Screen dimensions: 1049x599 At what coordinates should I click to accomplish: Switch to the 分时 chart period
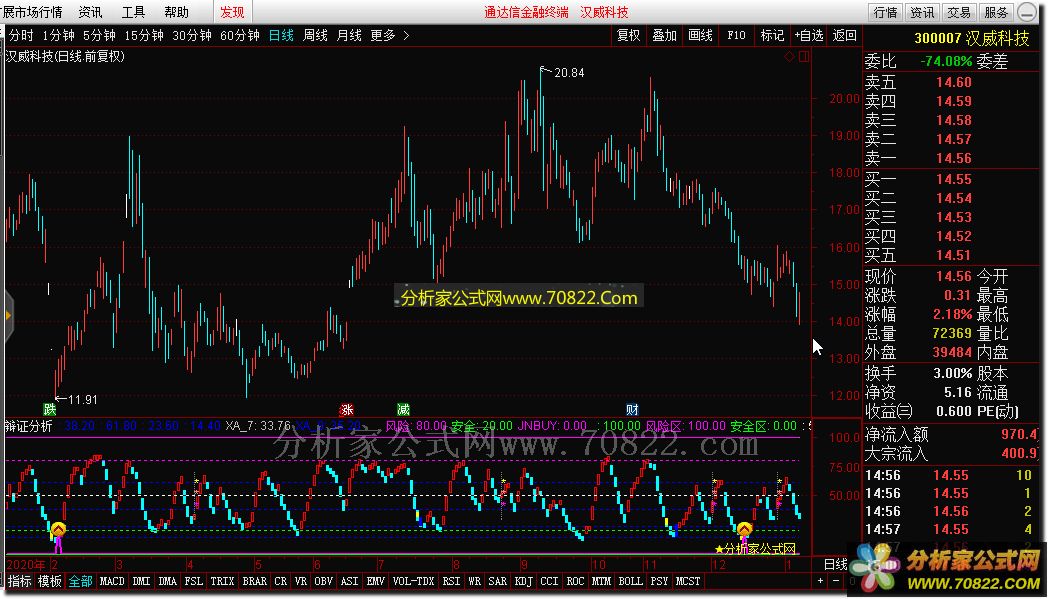click(x=21, y=35)
